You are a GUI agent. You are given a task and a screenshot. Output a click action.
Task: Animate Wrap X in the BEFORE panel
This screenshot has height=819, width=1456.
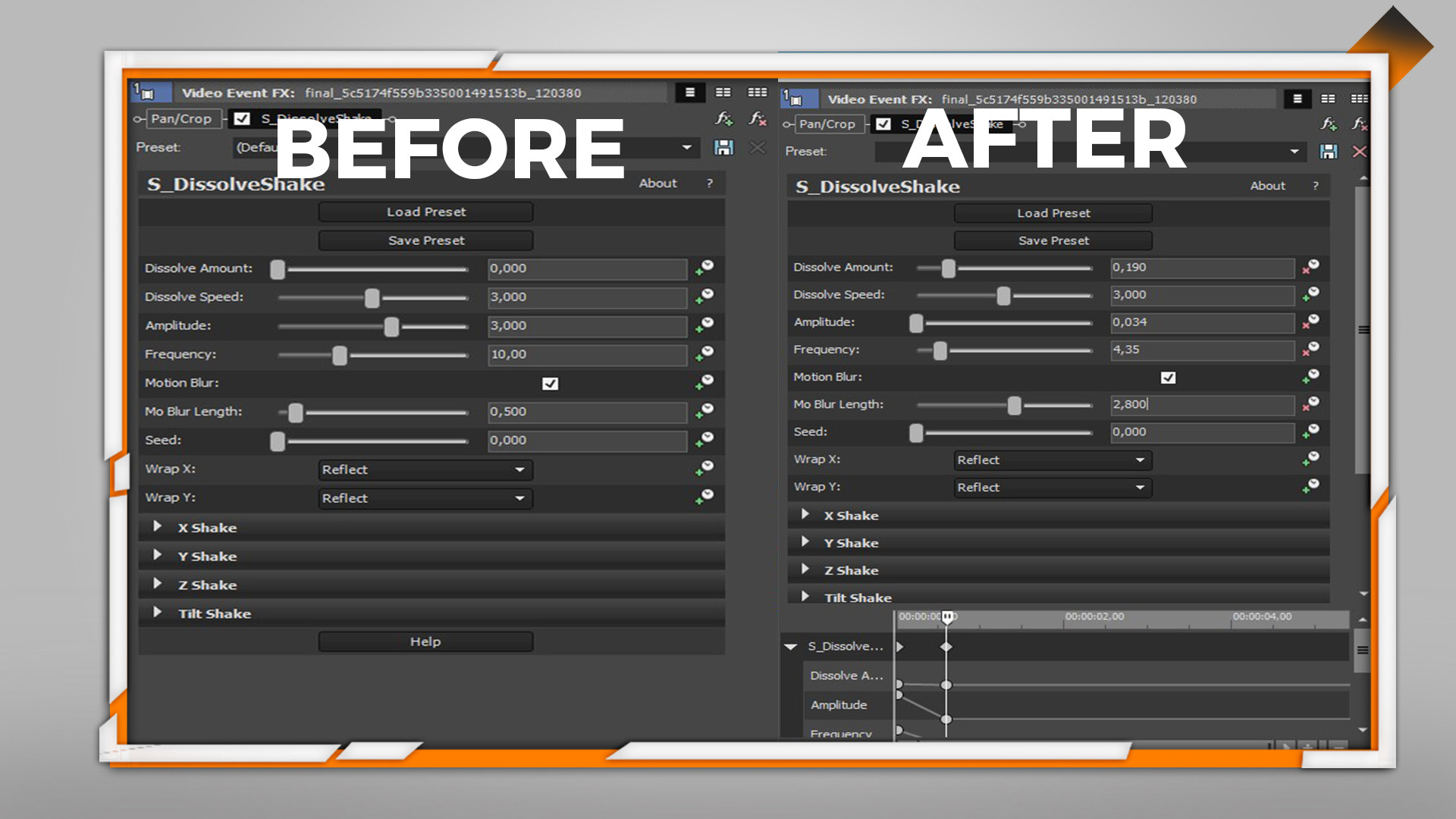pos(705,469)
